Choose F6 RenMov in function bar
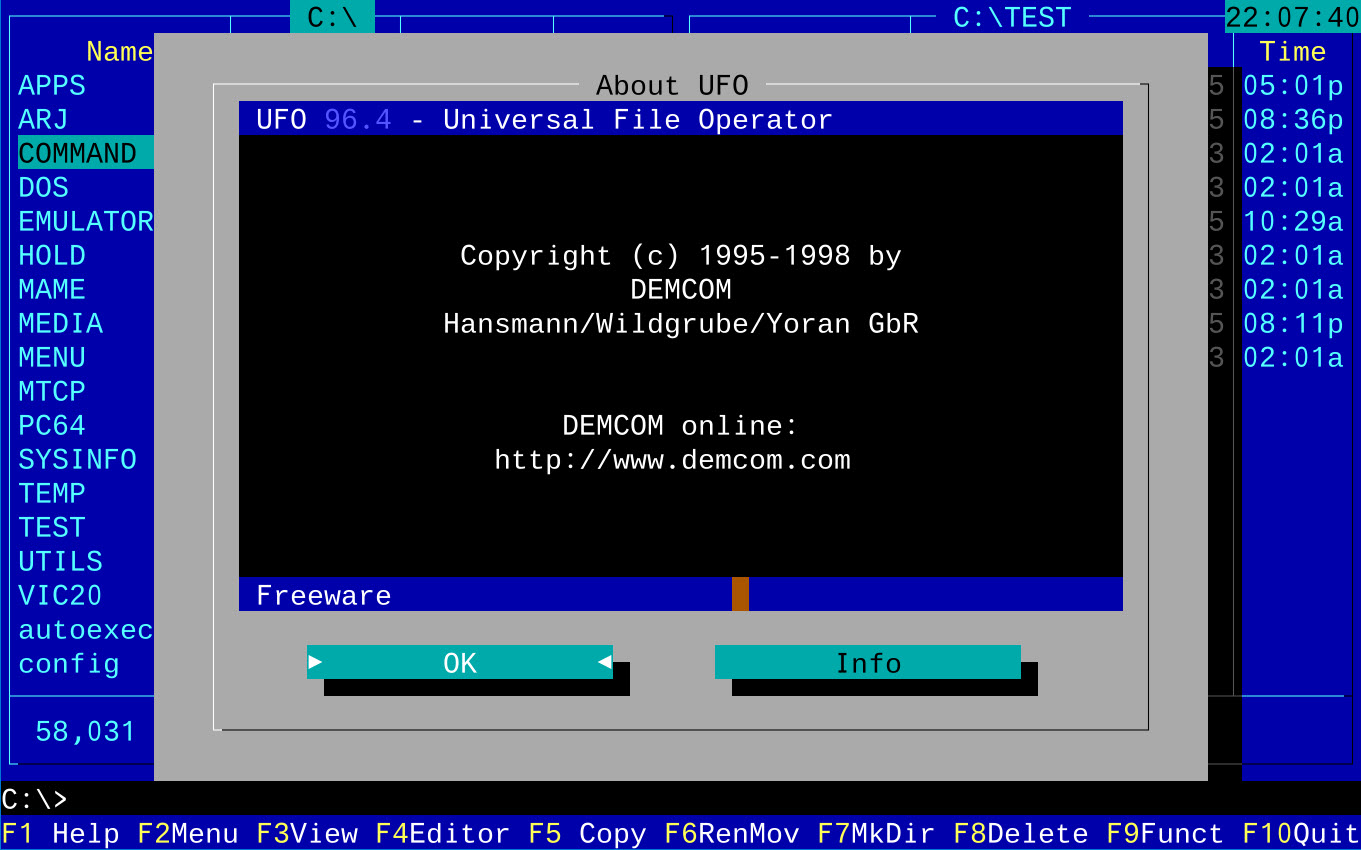The image size is (1361, 850). 732,833
